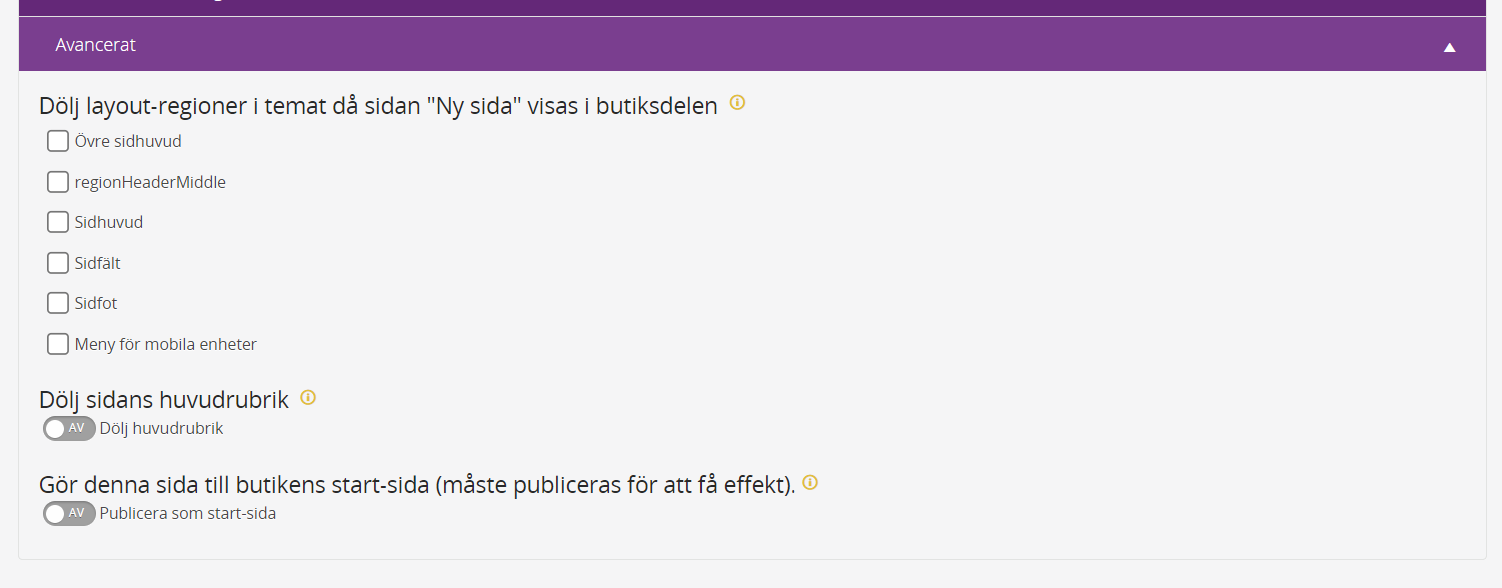Check the Övre sidhuvud checkbox

pyautogui.click(x=58, y=141)
